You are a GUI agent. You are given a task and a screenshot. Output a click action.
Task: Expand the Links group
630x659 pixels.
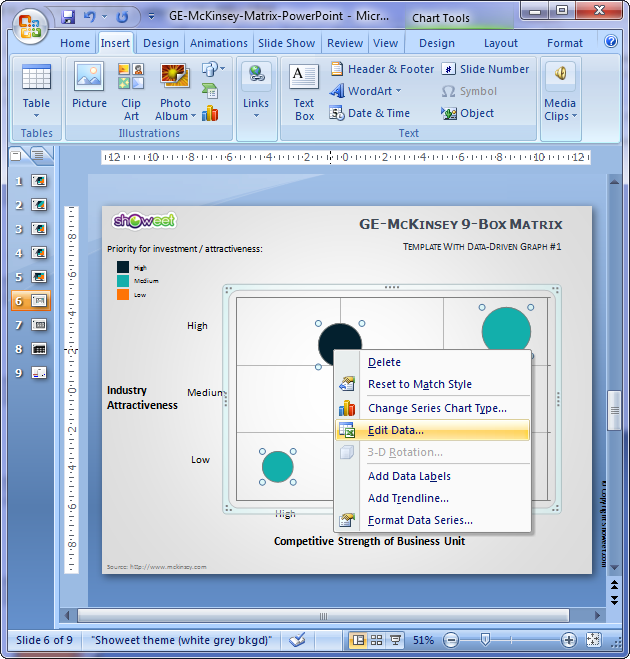pos(256,91)
